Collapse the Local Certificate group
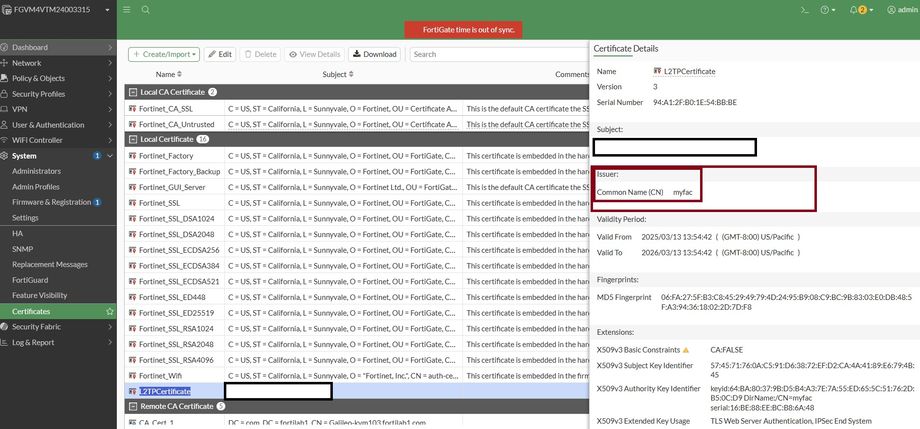920x429 pixels. tap(133, 140)
